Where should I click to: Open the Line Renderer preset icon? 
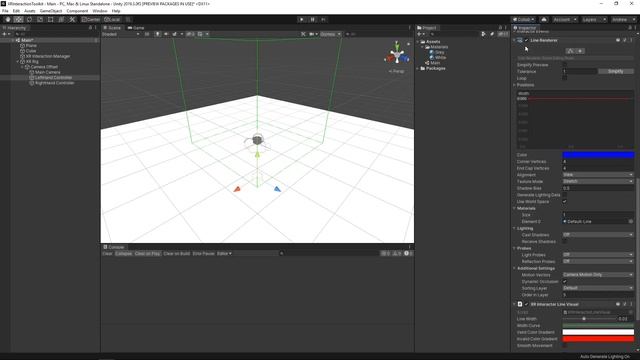click(624, 40)
